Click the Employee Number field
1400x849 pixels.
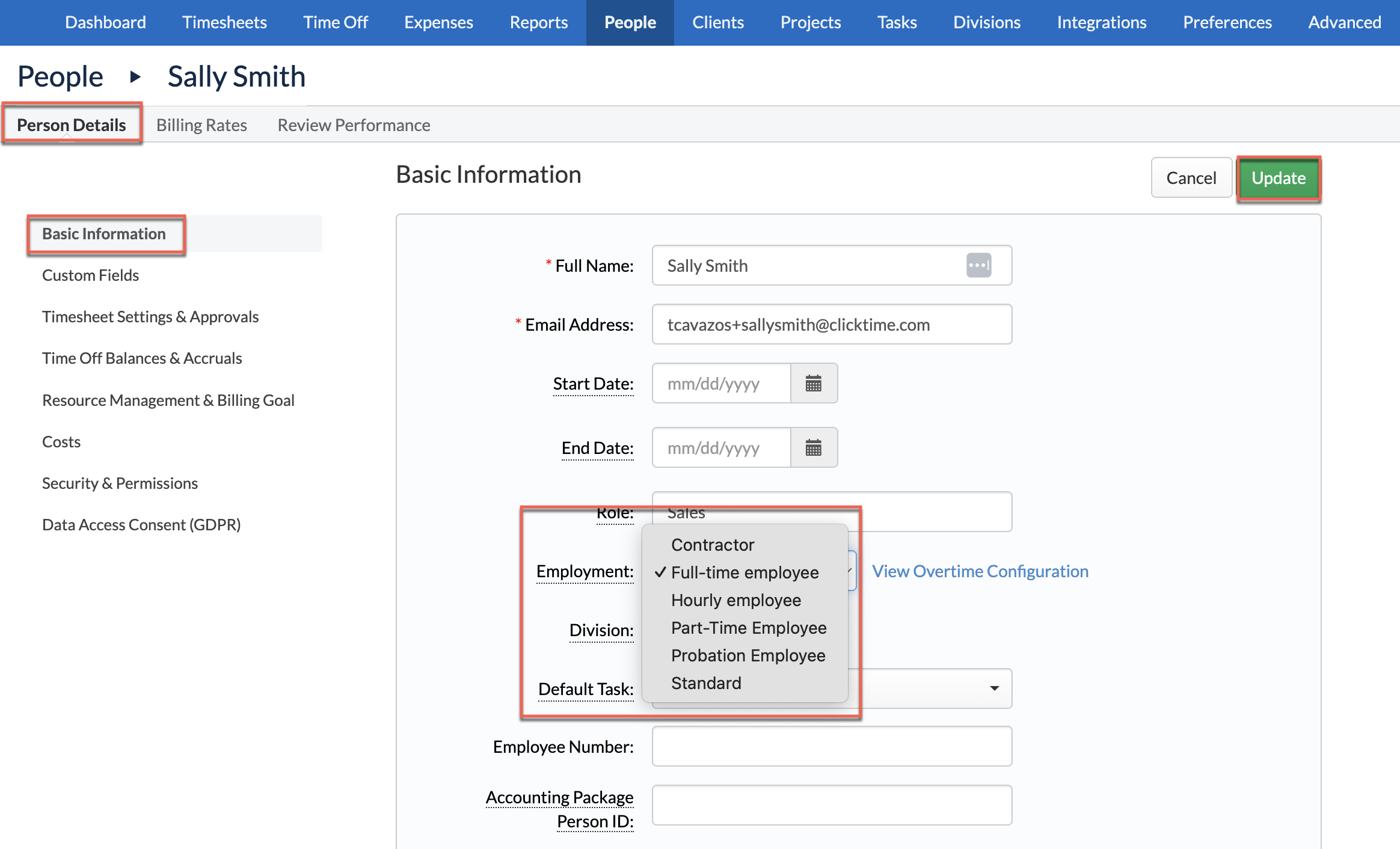(832, 746)
